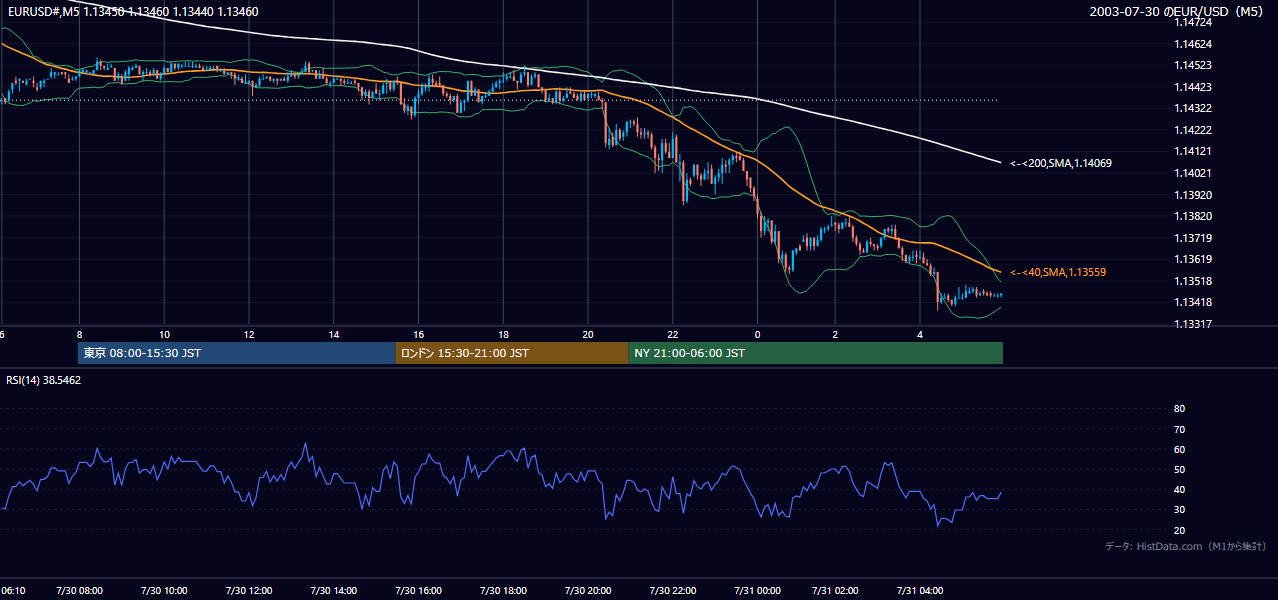The height and width of the screenshot is (600, 1278).
Task: Click hour tick 16 under price chart
Action: click(418, 334)
